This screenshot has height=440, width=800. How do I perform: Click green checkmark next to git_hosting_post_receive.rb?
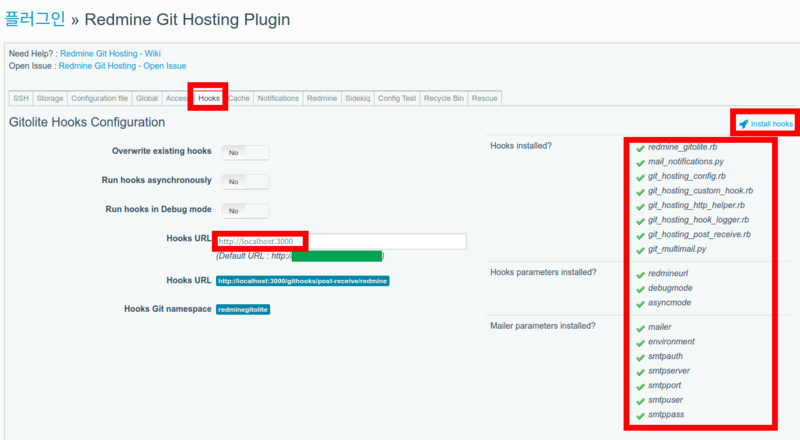pos(640,235)
